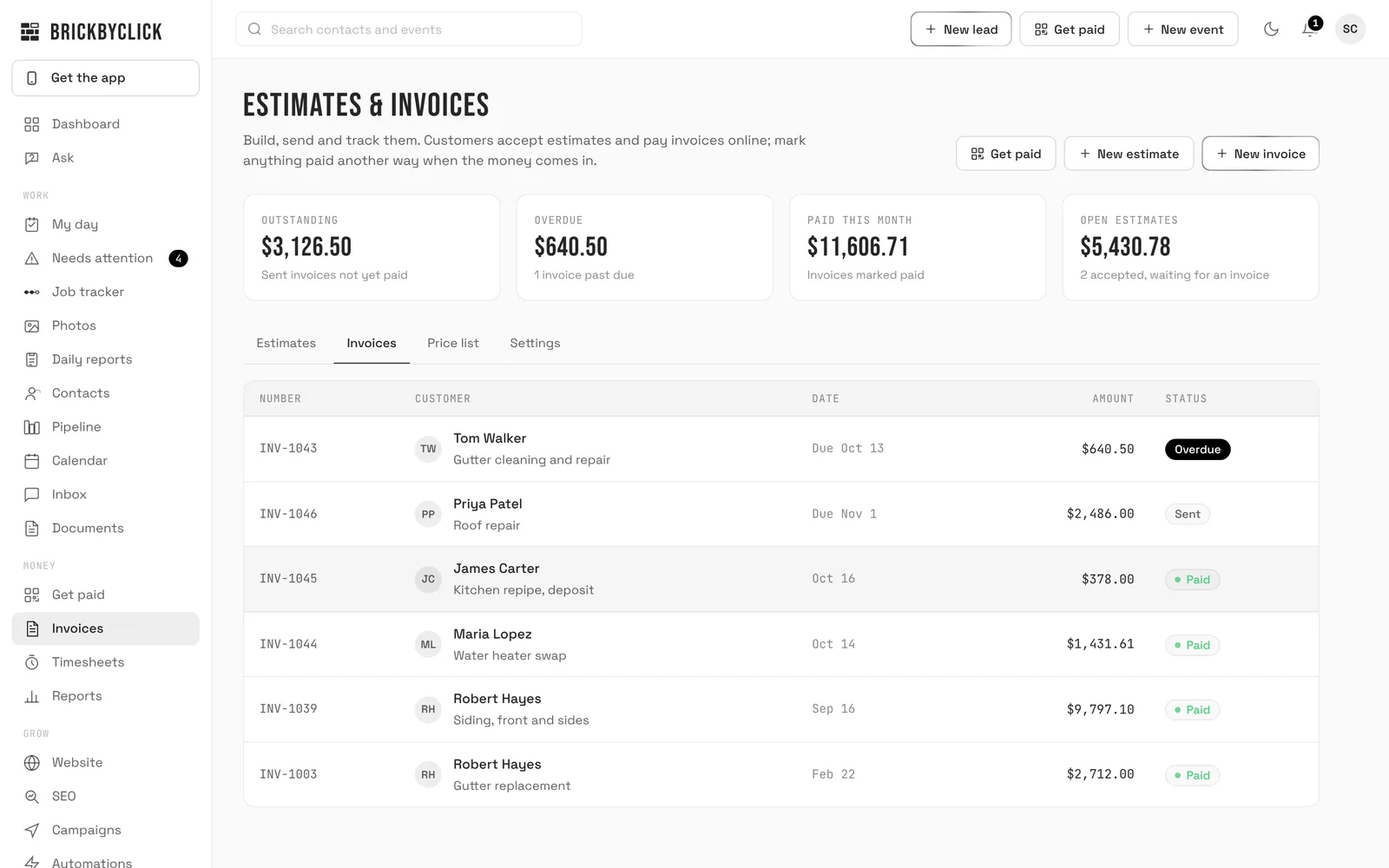Create a New invoice
The height and width of the screenshot is (868, 1389).
pyautogui.click(x=1261, y=154)
